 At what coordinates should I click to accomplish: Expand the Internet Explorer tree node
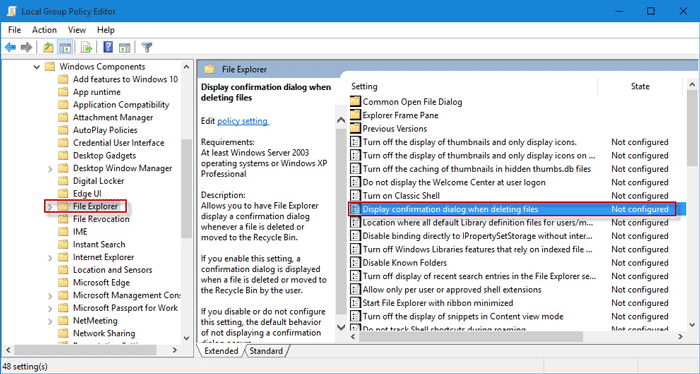tap(50, 258)
